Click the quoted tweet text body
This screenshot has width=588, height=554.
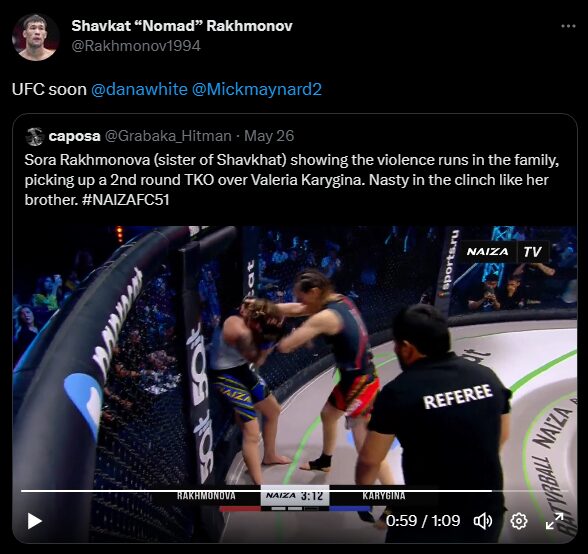tap(292, 180)
